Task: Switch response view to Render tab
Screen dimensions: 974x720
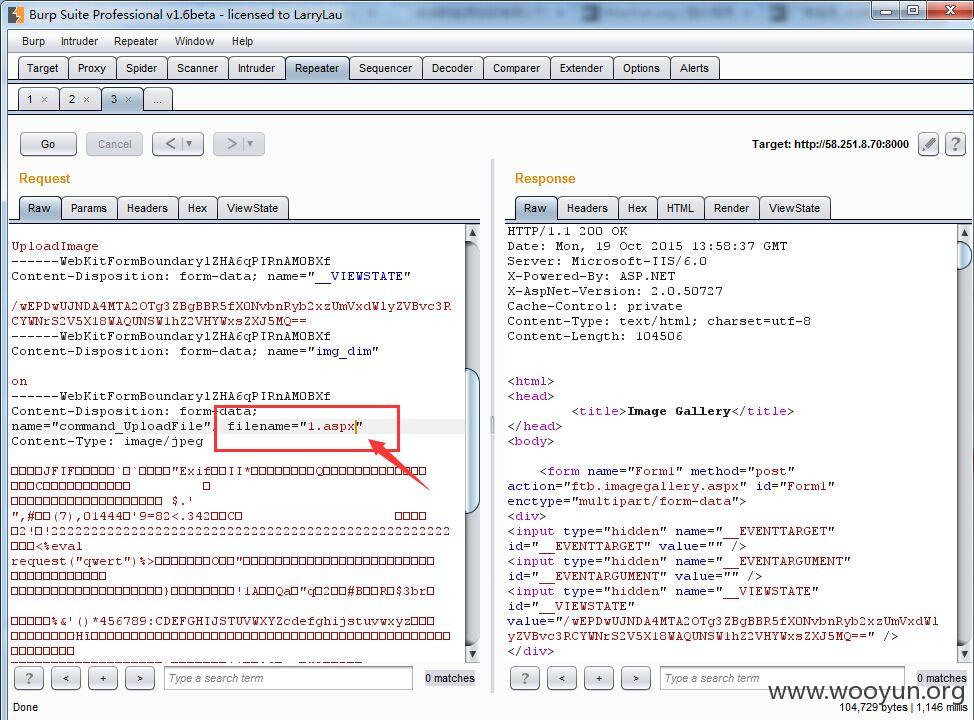Action: [x=731, y=208]
